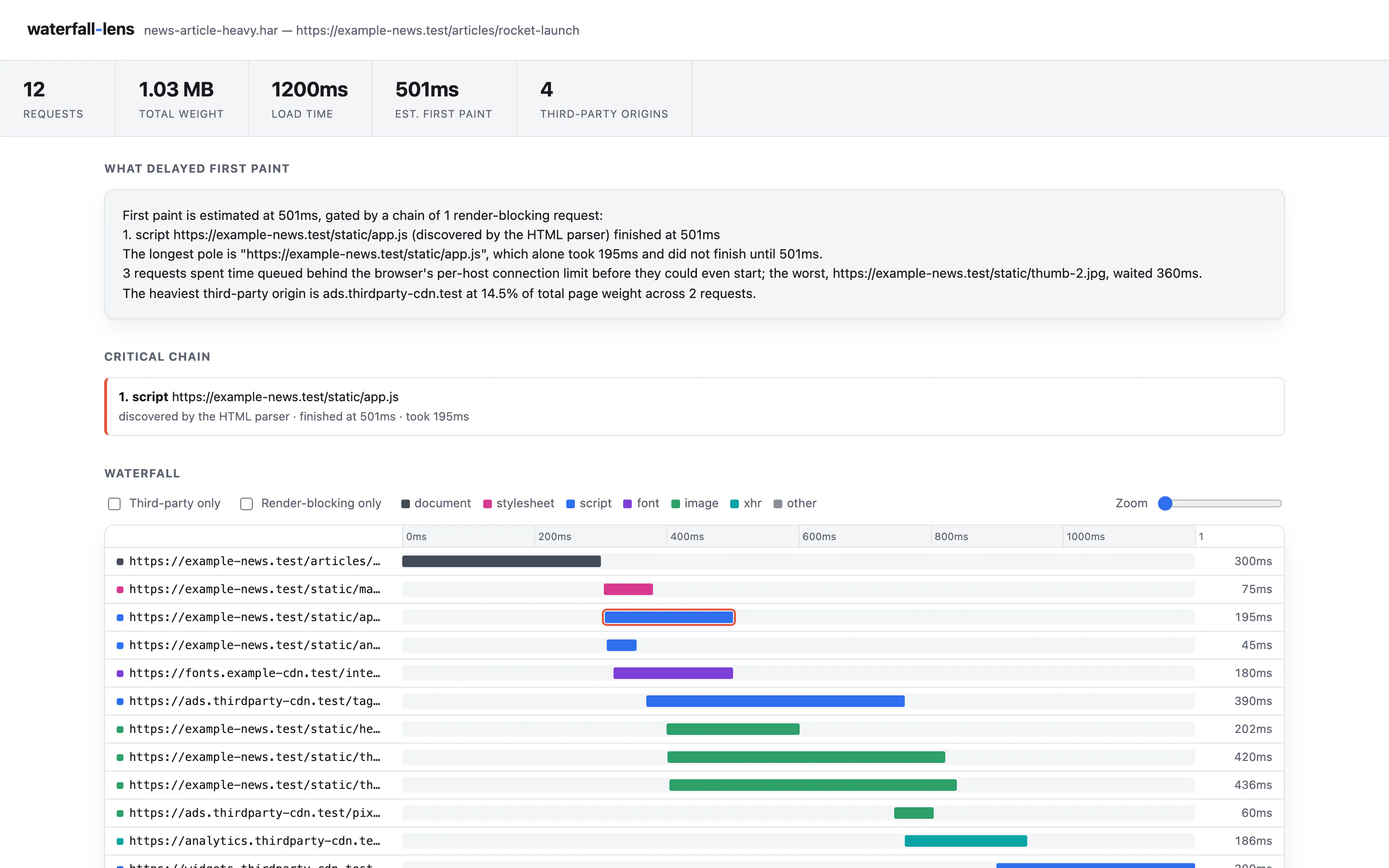Click the image legend color square
Screen dimensions: 1389x868
pos(676,503)
